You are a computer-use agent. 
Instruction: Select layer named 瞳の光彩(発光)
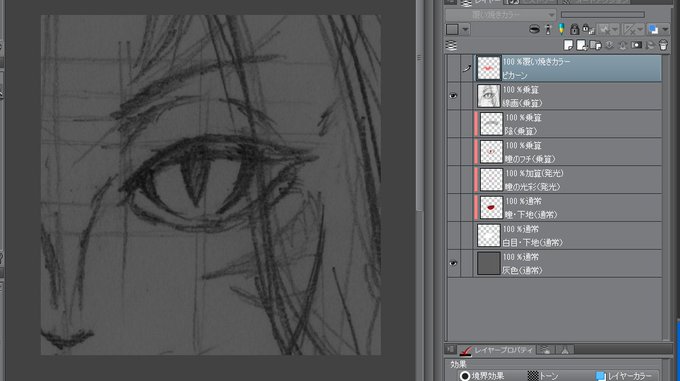coord(568,179)
